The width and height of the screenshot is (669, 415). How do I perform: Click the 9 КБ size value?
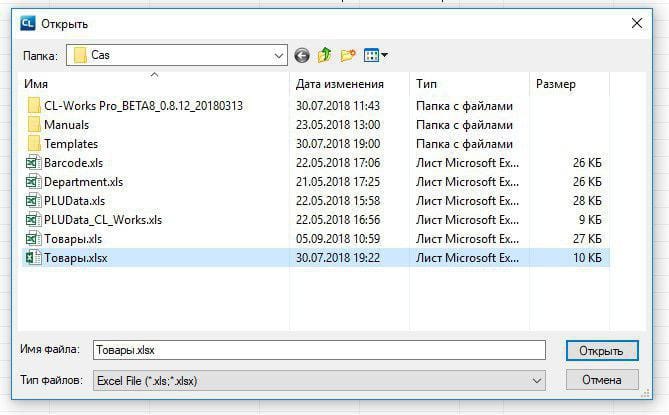pyautogui.click(x=590, y=220)
